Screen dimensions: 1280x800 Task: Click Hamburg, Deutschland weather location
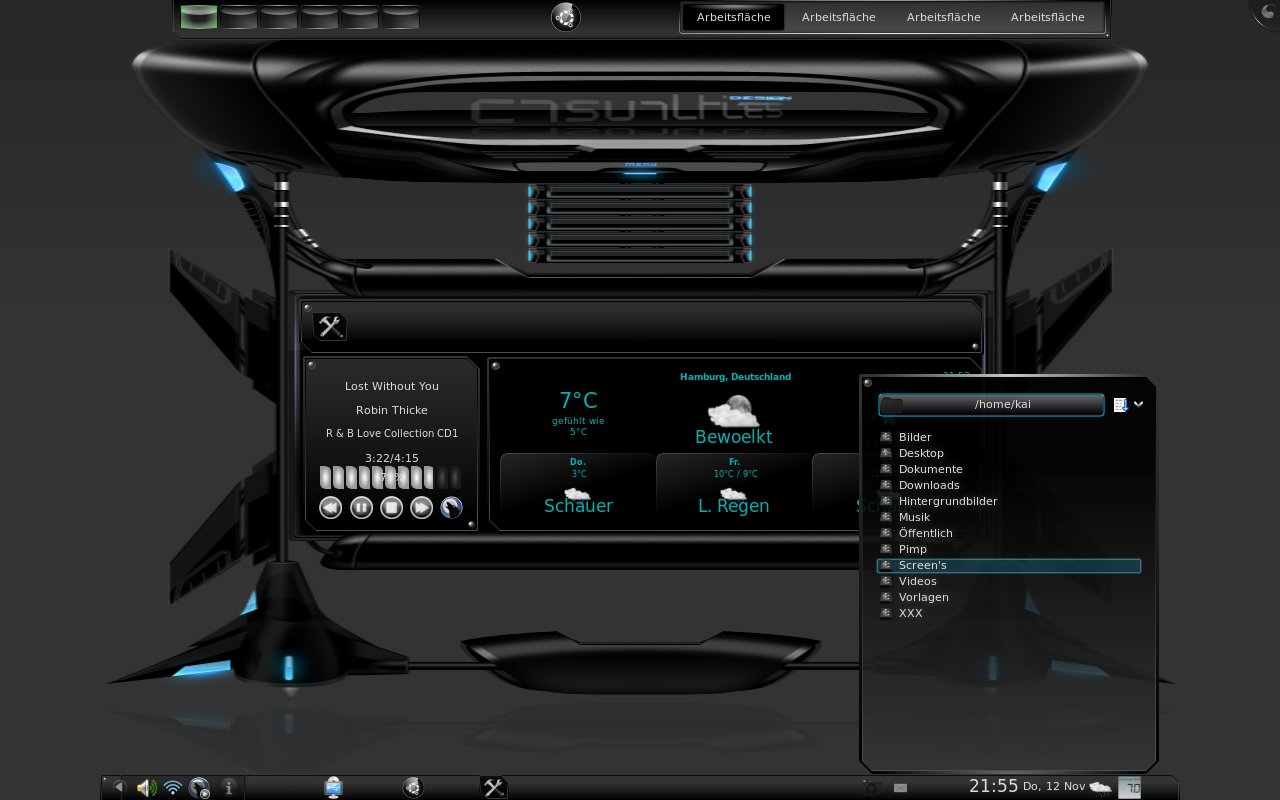tap(735, 377)
